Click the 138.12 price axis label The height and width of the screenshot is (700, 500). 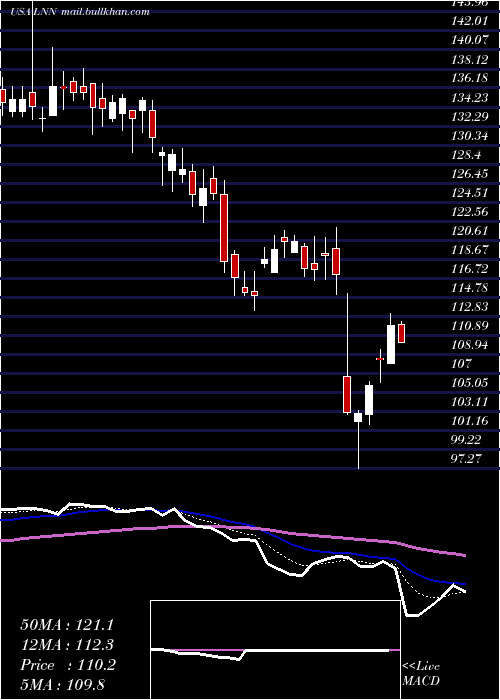tap(468, 59)
